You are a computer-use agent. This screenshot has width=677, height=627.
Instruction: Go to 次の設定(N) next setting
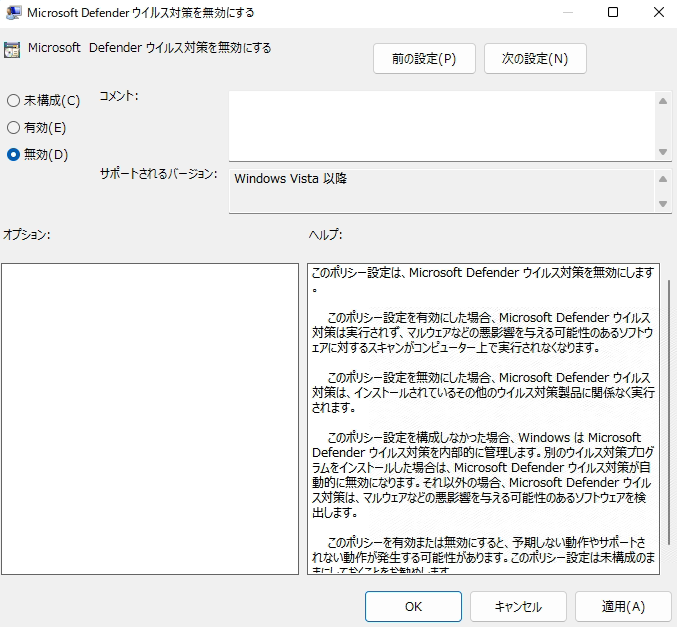point(535,59)
